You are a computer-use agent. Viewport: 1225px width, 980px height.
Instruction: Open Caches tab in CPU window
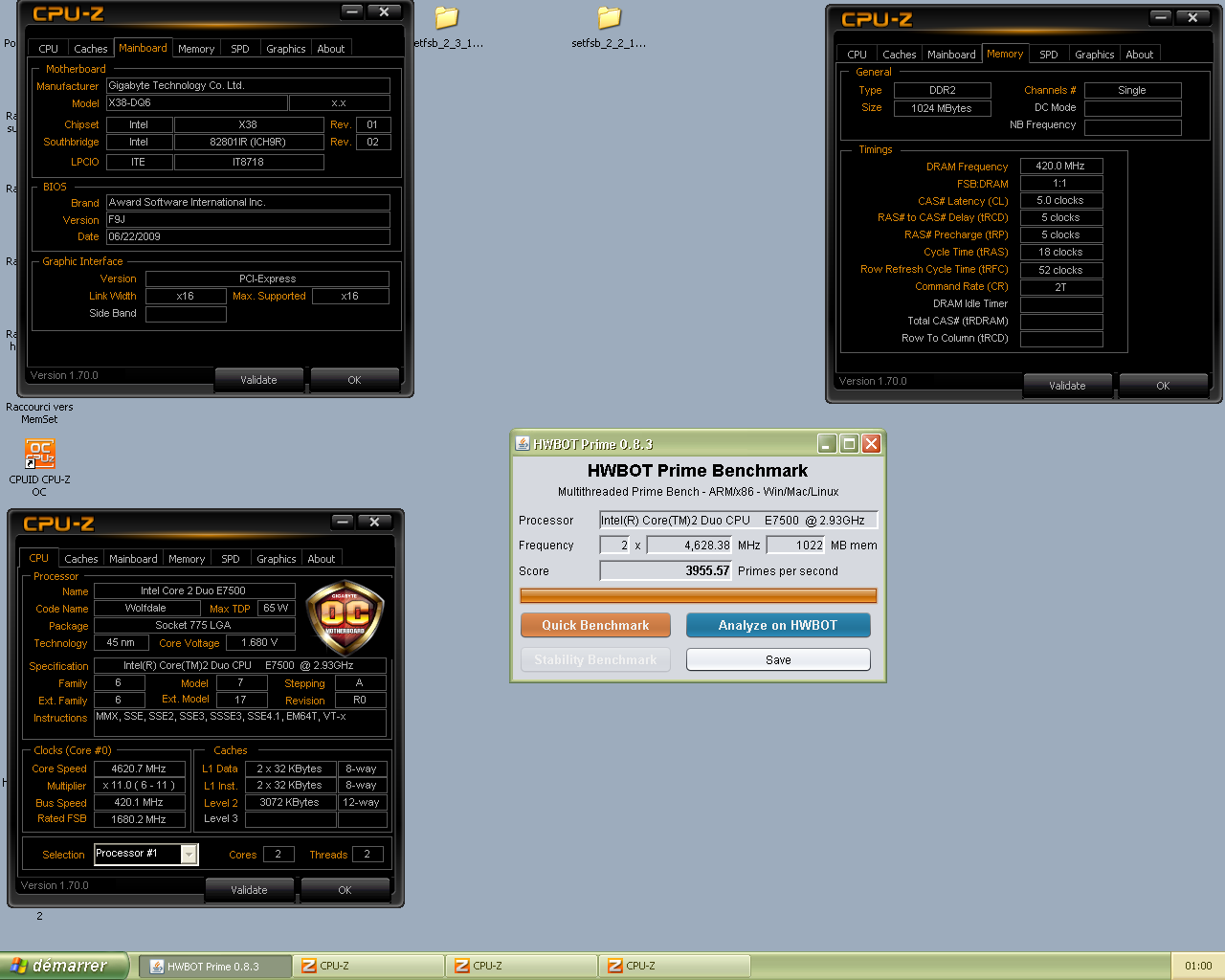[81, 559]
